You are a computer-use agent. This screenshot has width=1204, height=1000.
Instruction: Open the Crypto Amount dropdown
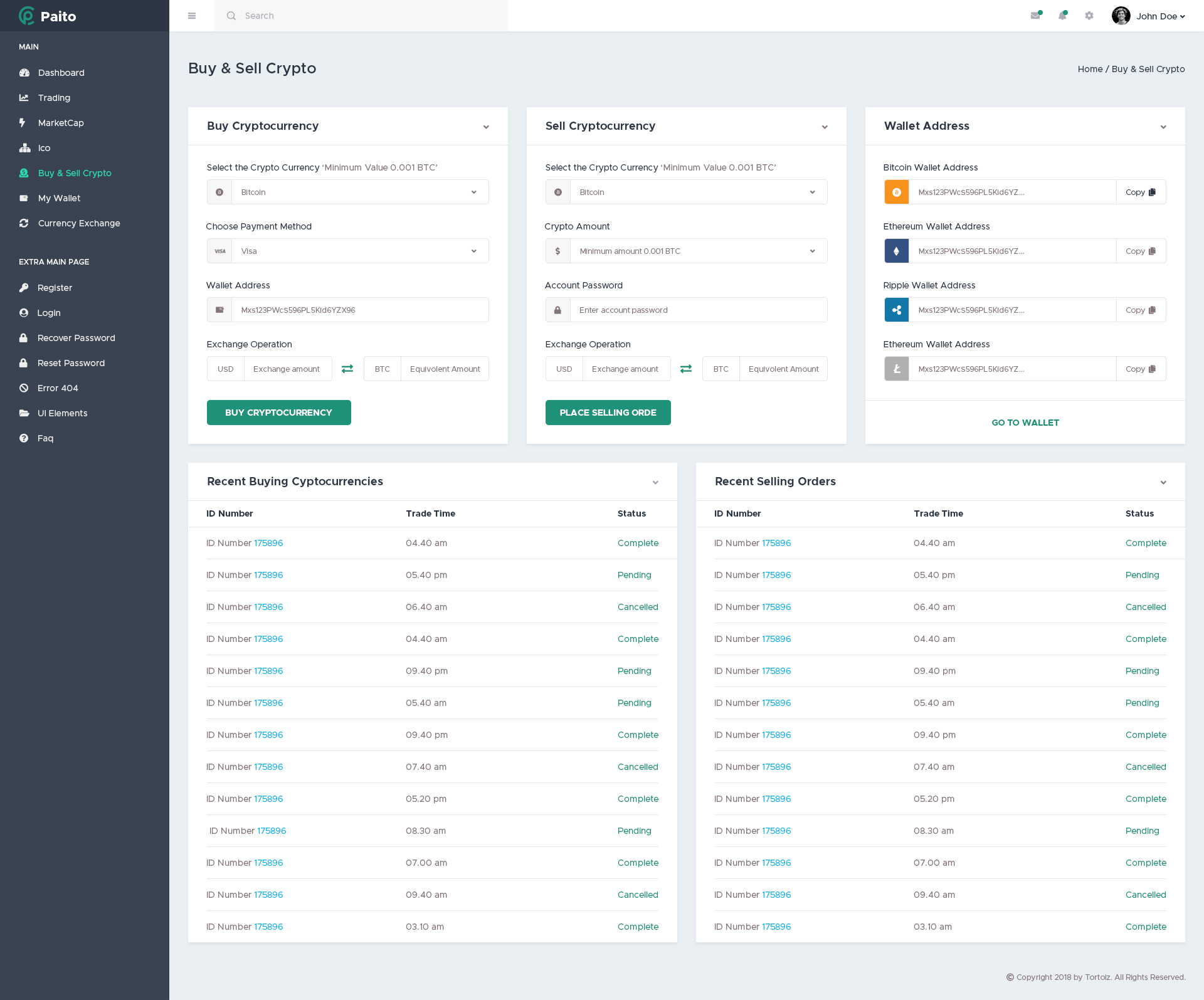[698, 251]
